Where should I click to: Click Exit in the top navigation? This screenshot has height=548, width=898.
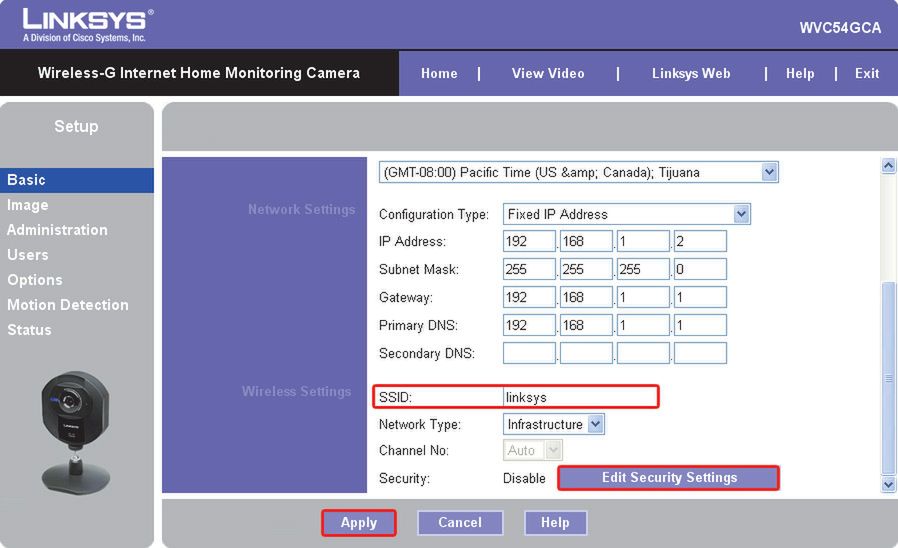(867, 73)
